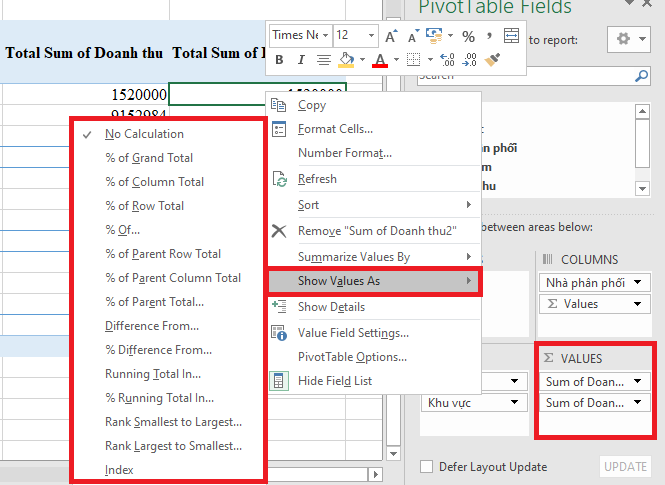Expand the Nhà phân phối field dropdown

tap(637, 283)
